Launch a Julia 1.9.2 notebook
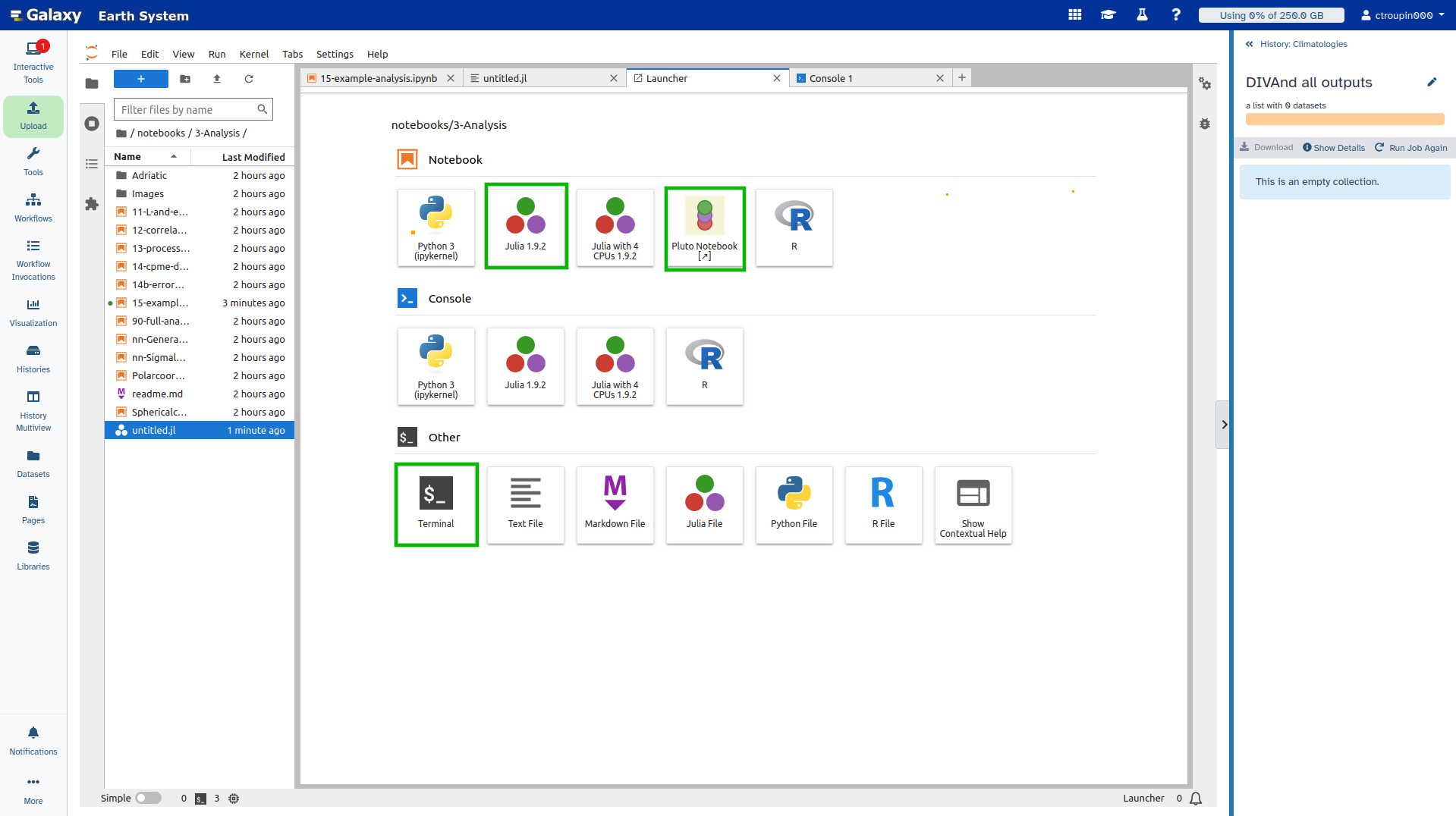 pyautogui.click(x=526, y=226)
